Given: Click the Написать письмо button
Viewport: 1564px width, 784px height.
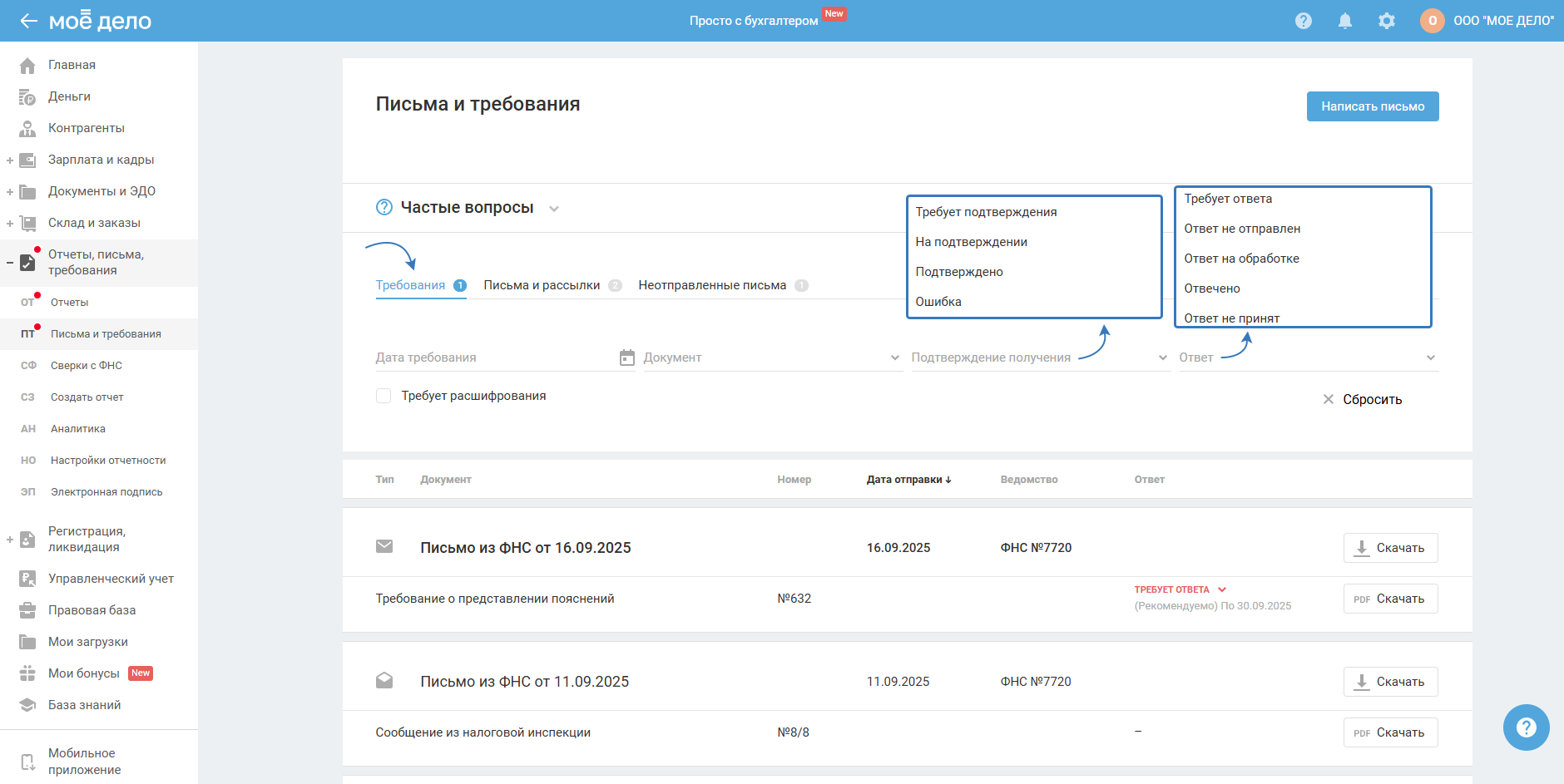Looking at the screenshot, I should [1372, 106].
